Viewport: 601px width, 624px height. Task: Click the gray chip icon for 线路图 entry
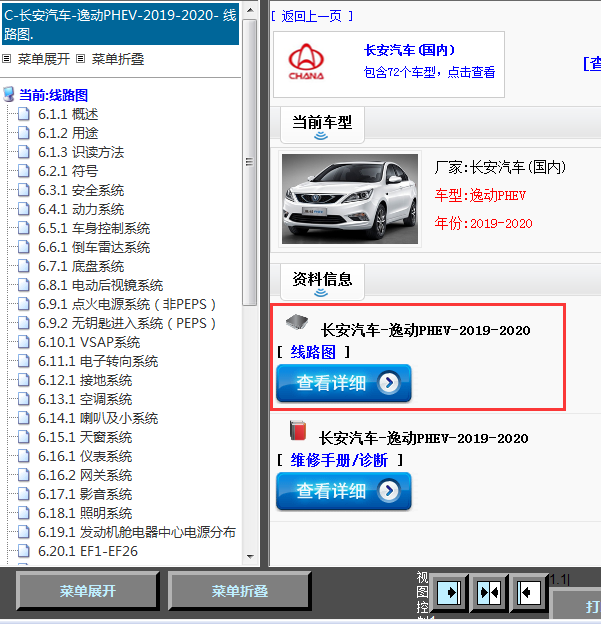297,322
